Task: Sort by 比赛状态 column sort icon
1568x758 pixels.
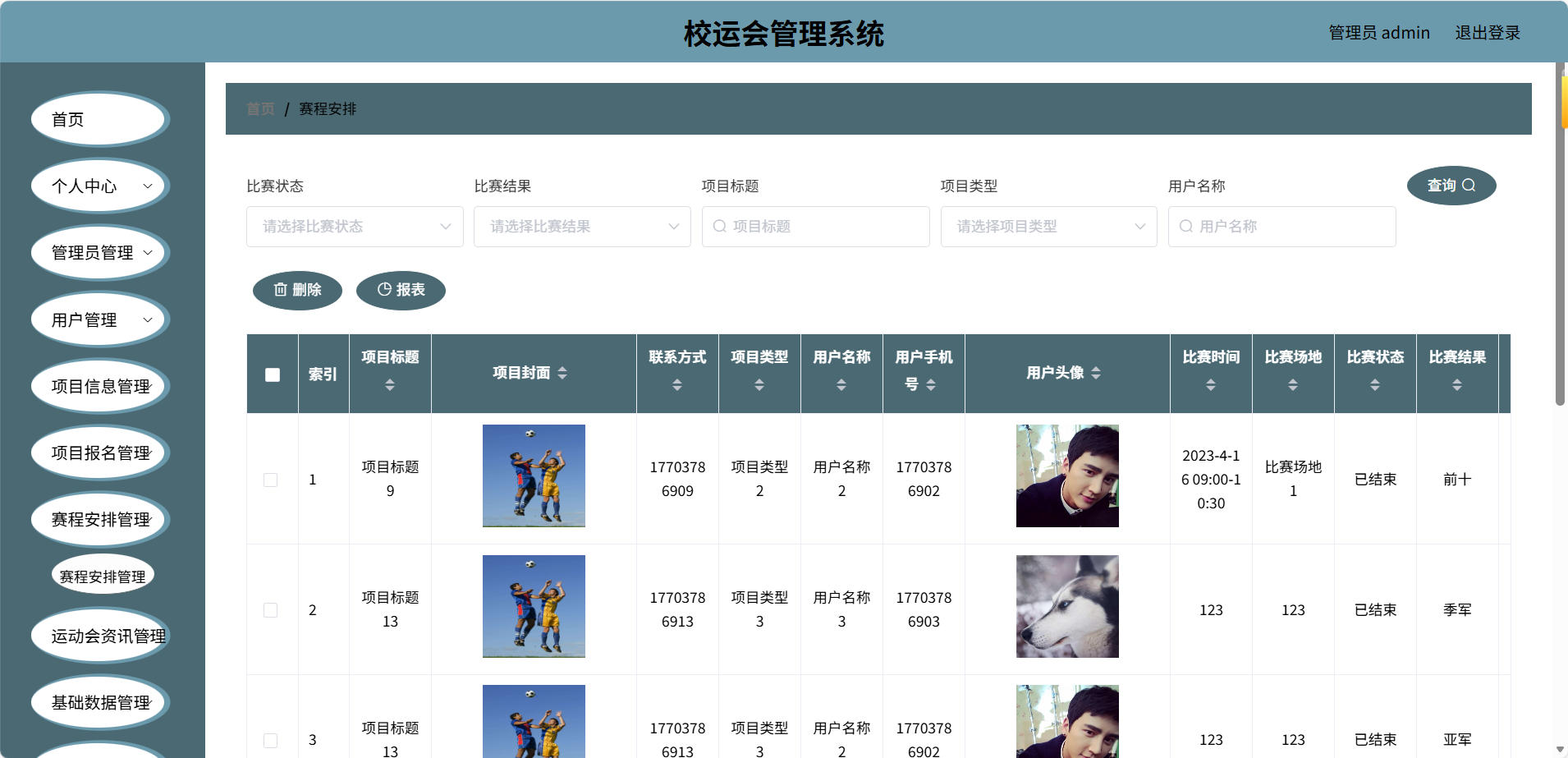Action: tap(1375, 384)
